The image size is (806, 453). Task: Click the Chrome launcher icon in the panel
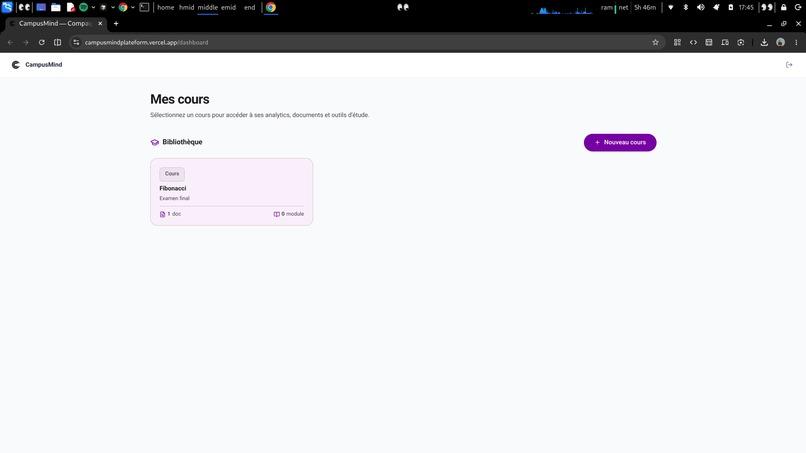pyautogui.click(x=123, y=8)
